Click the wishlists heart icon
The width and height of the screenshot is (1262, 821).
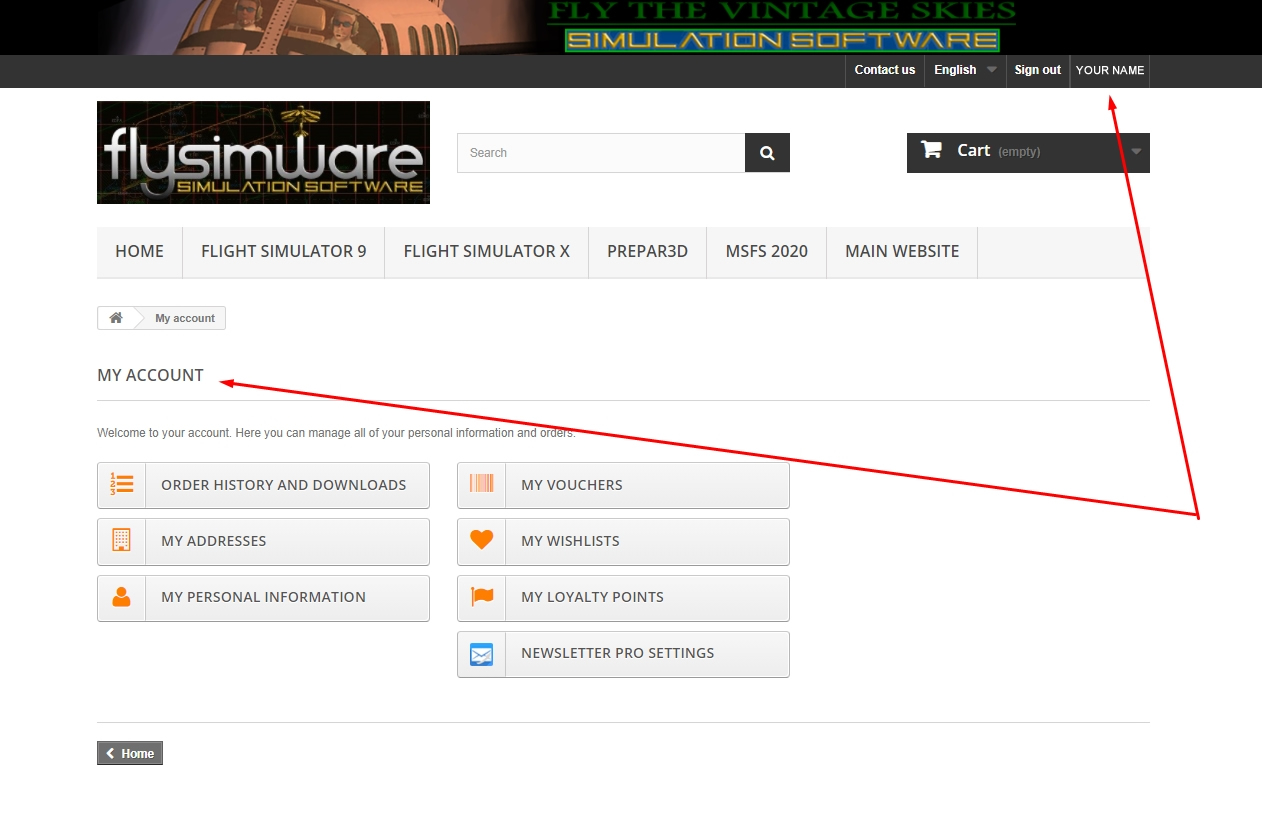coord(481,541)
